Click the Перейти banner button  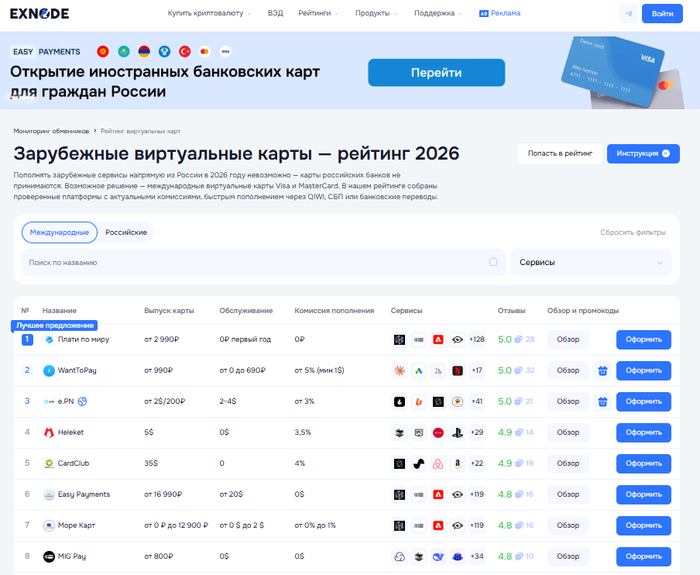pyautogui.click(x=435, y=73)
